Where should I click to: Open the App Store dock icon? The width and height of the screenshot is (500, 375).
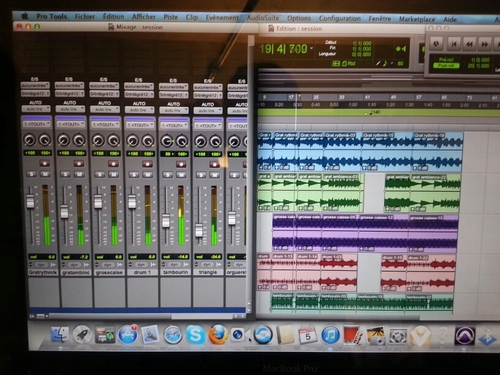128,334
